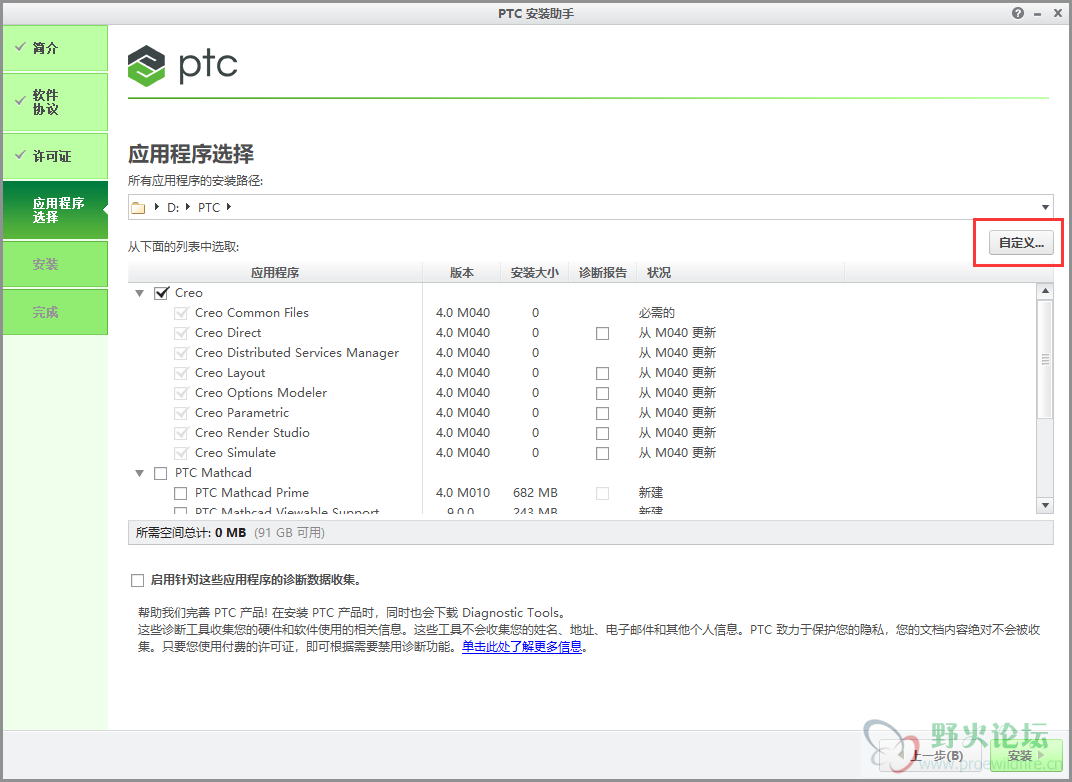The image size is (1072, 782).
Task: Select the Creo Distributed Services Manager row
Action: coord(582,353)
